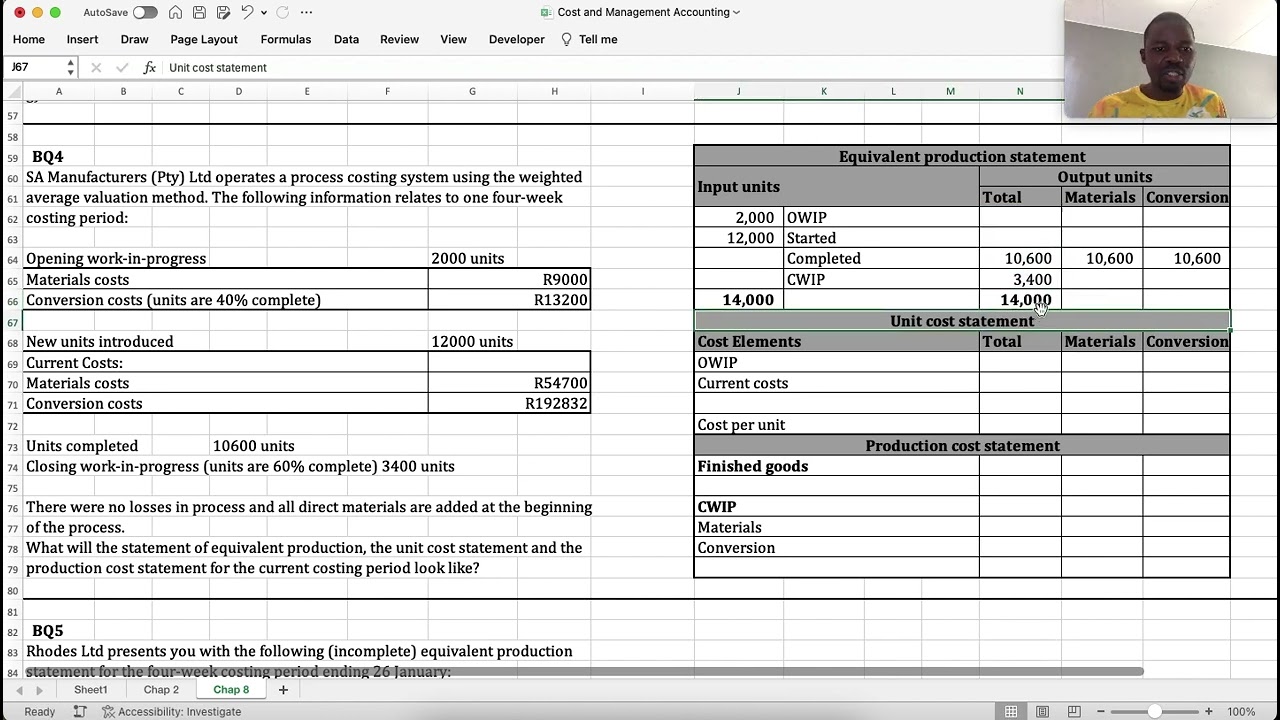Click the 100% zoom level
This screenshot has height=720, width=1280.
(x=1241, y=712)
